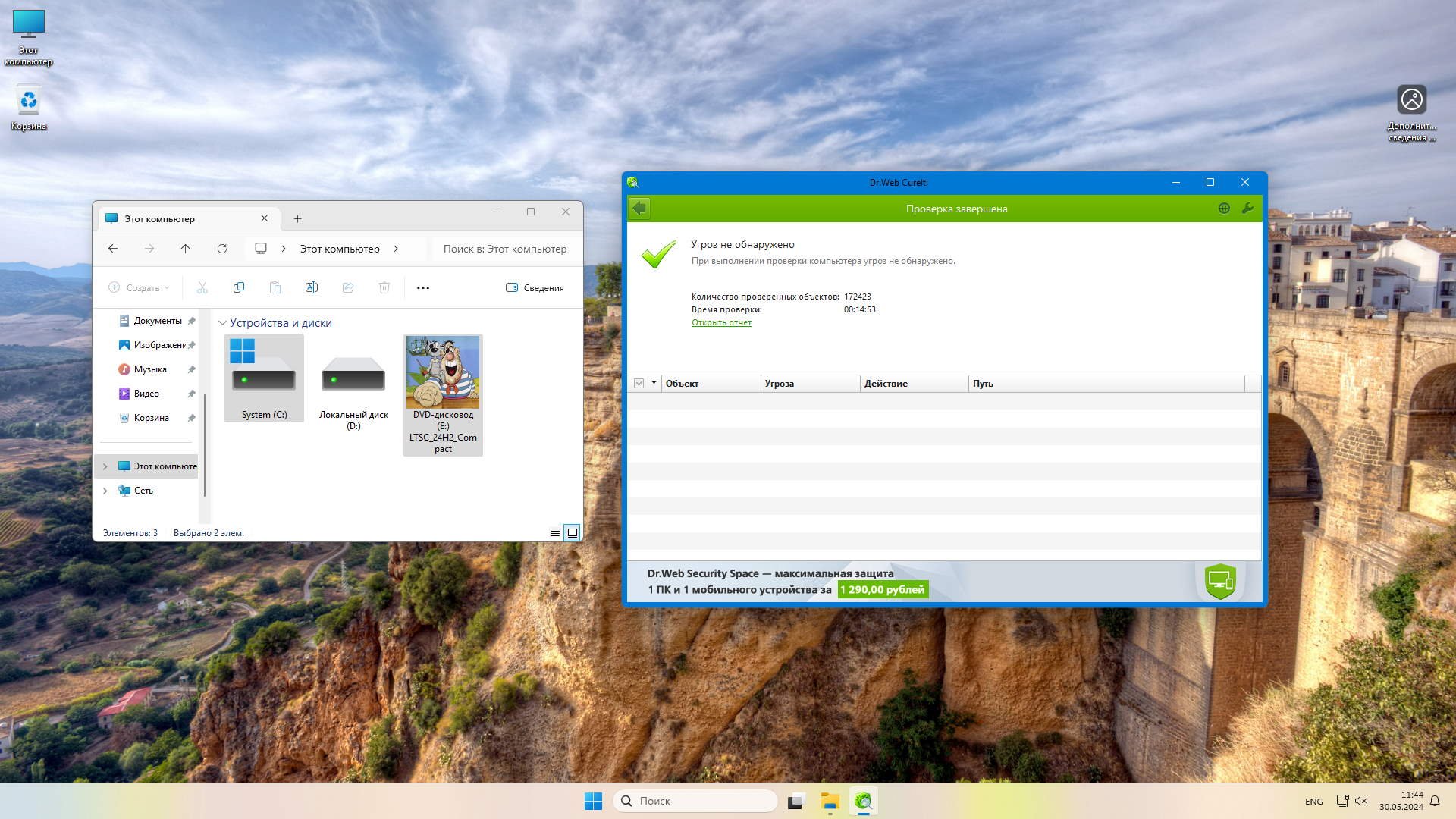Click the Refresh icon in Explorer

[x=221, y=249]
